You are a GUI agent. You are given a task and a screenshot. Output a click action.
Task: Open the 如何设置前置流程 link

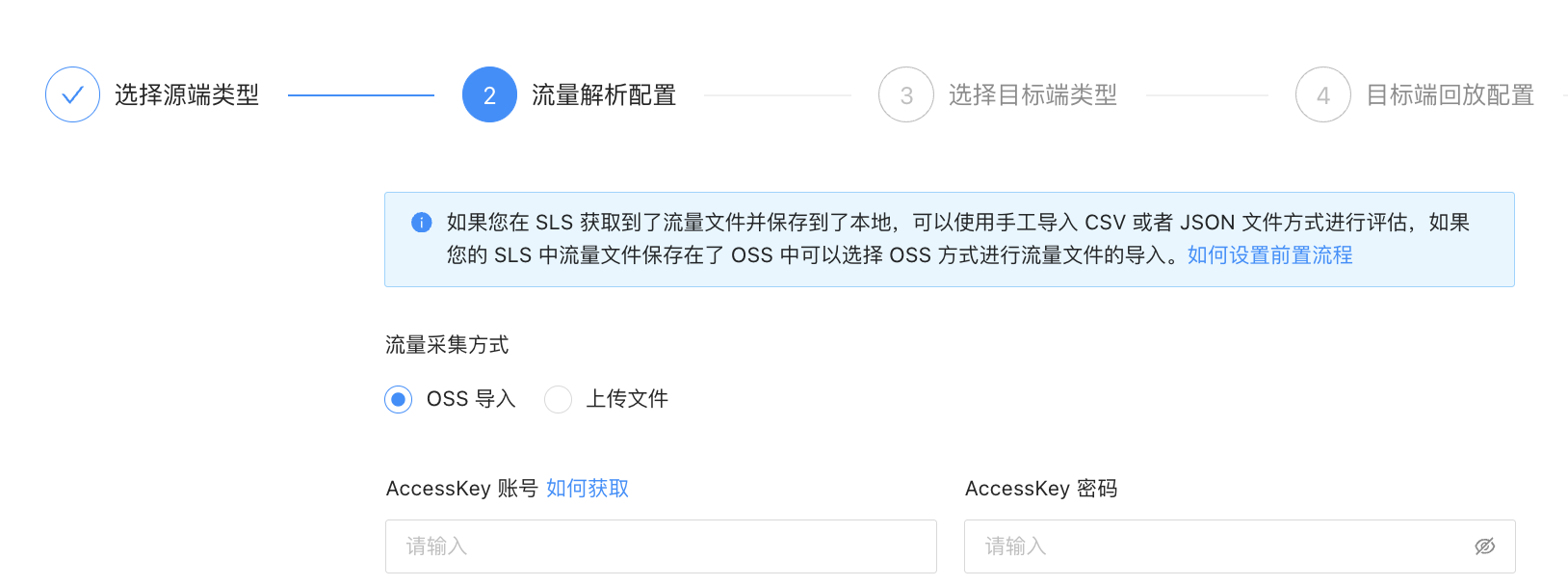click(1269, 255)
